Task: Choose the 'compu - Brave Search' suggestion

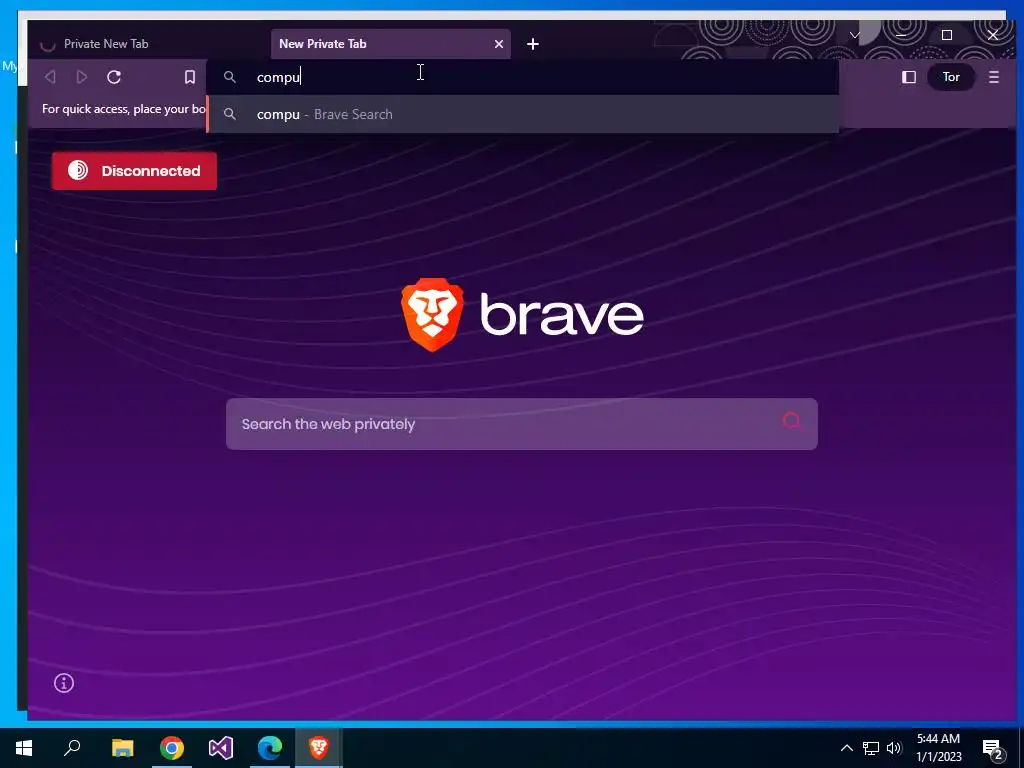Action: point(522,114)
